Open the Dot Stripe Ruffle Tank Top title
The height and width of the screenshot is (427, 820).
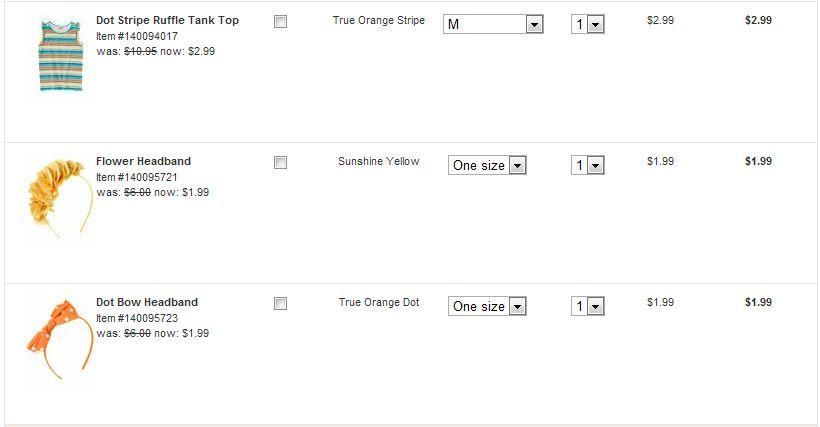coord(167,20)
